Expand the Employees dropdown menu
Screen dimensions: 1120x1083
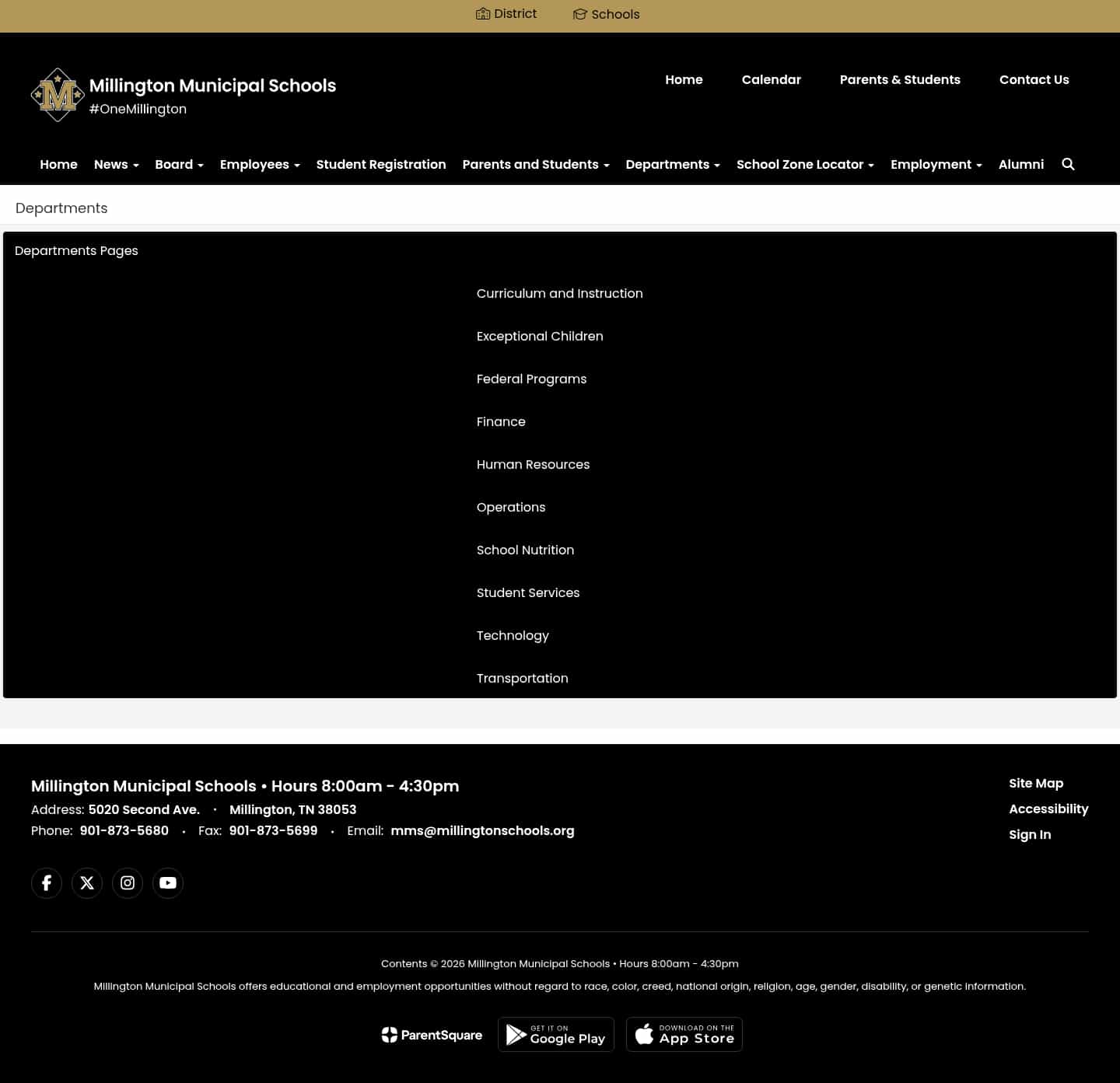tap(260, 164)
